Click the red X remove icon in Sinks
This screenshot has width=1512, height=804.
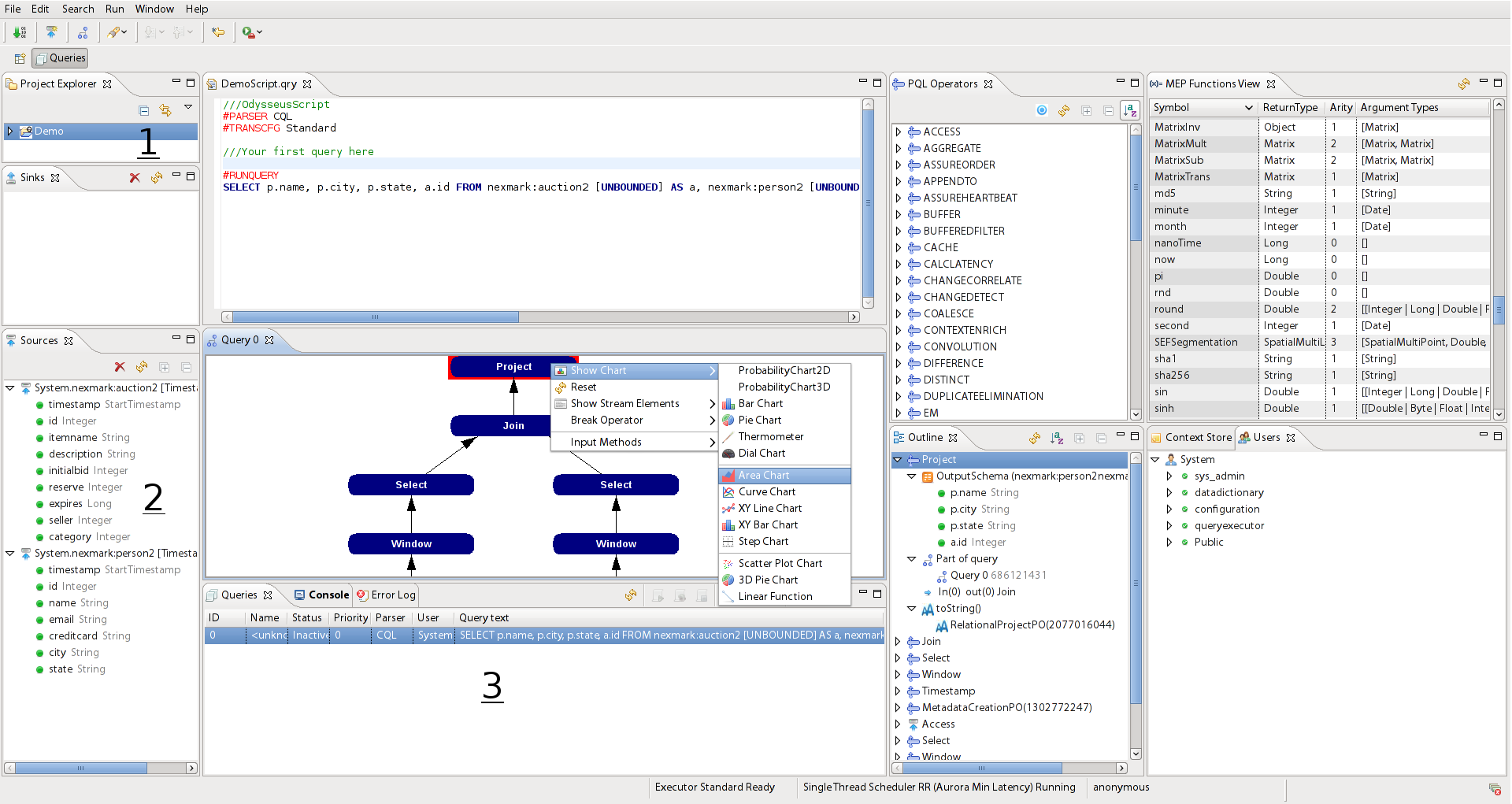point(135,178)
